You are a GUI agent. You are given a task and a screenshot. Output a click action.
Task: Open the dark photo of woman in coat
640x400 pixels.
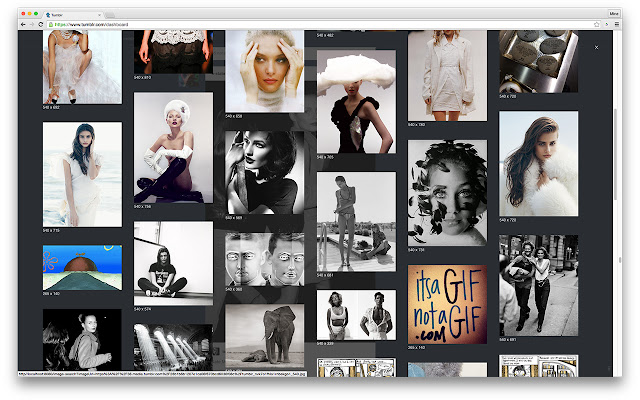[82, 340]
